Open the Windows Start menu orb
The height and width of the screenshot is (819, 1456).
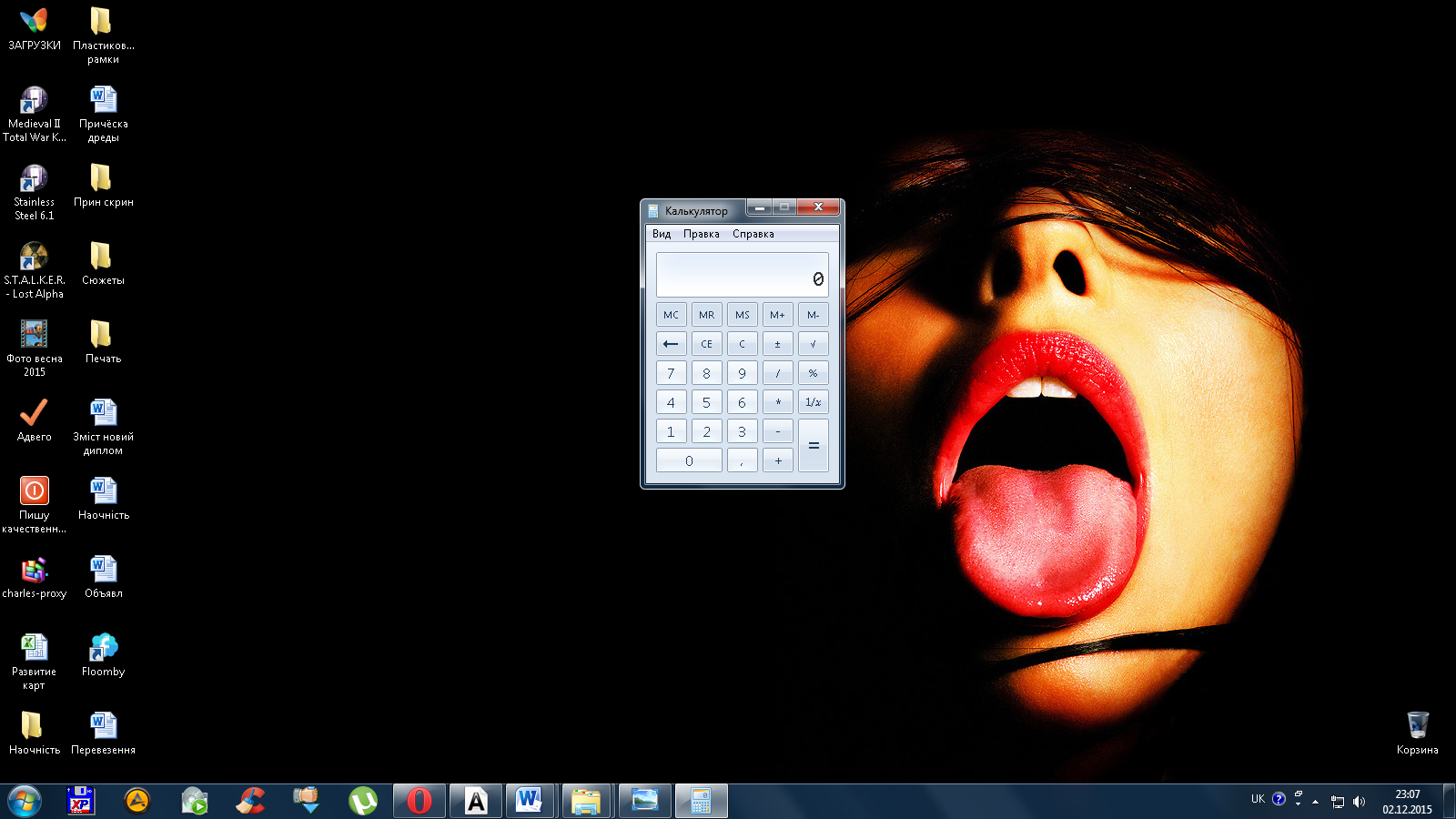(x=25, y=801)
